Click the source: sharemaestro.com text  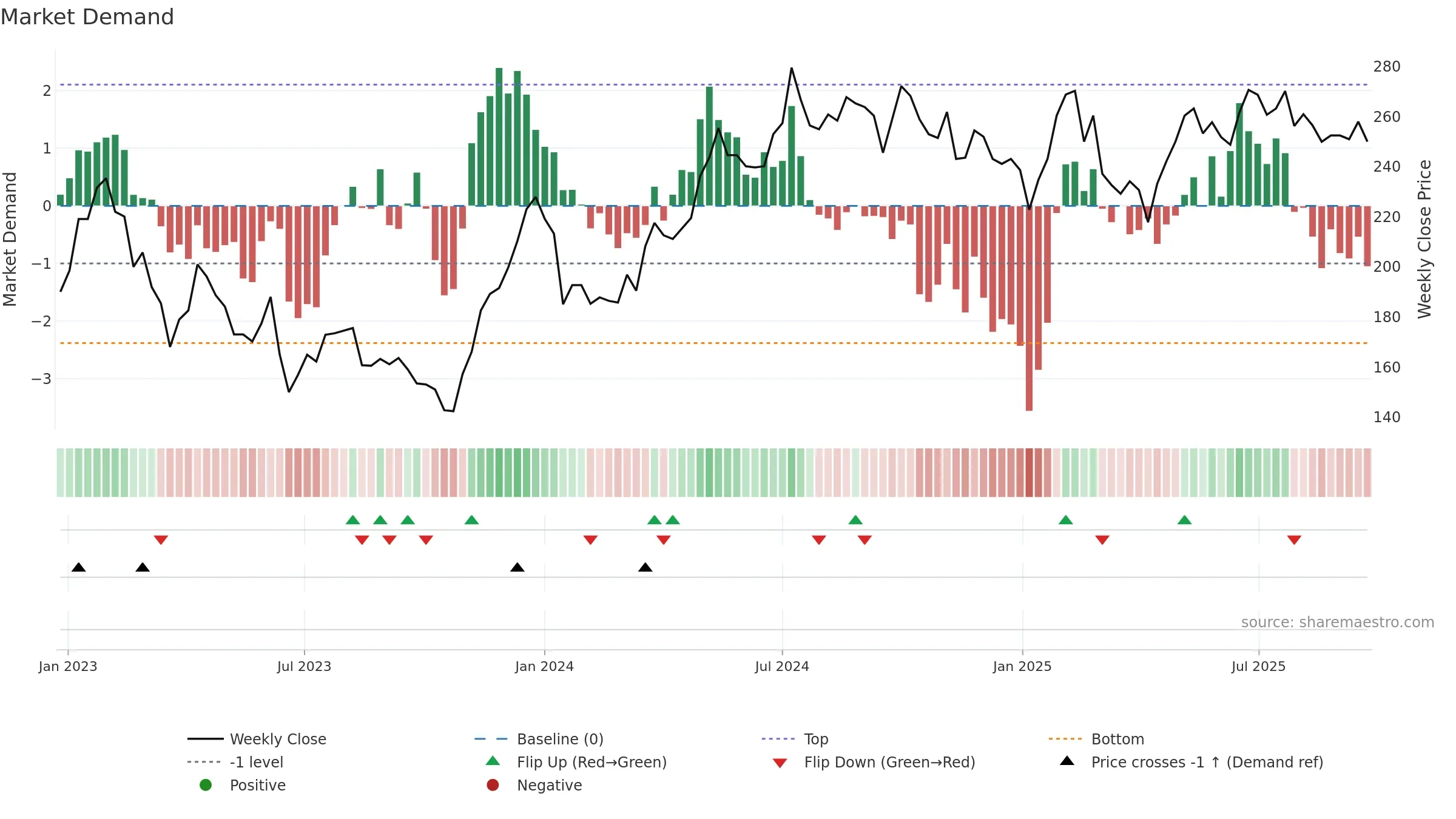pos(1337,622)
